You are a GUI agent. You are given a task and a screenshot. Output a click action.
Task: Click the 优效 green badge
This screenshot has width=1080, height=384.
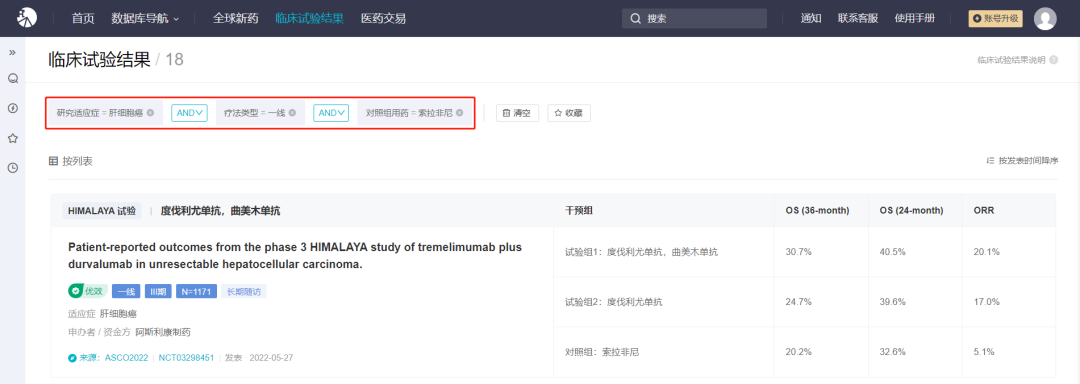87,291
